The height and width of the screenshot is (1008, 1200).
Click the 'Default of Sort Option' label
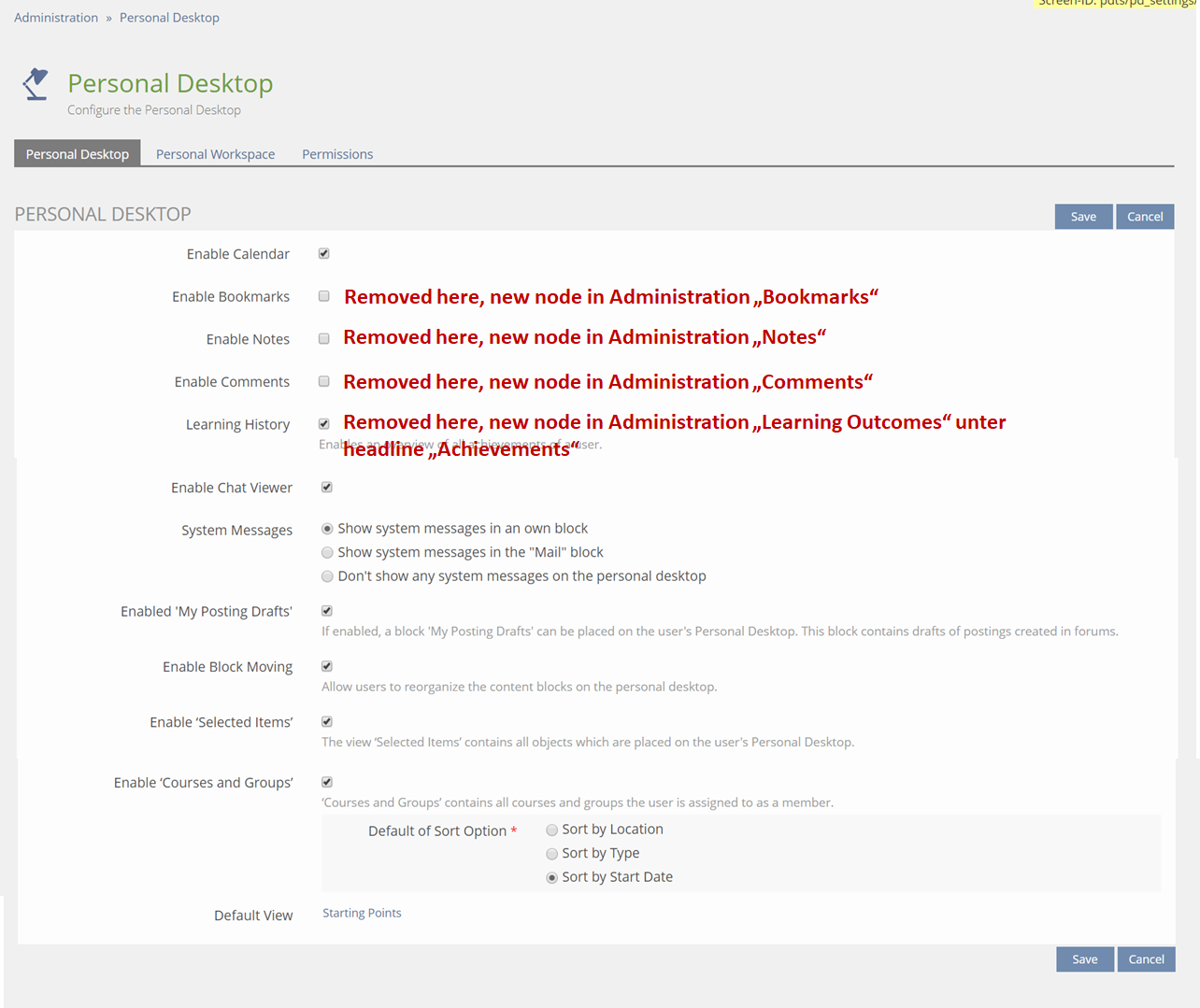pos(437,831)
